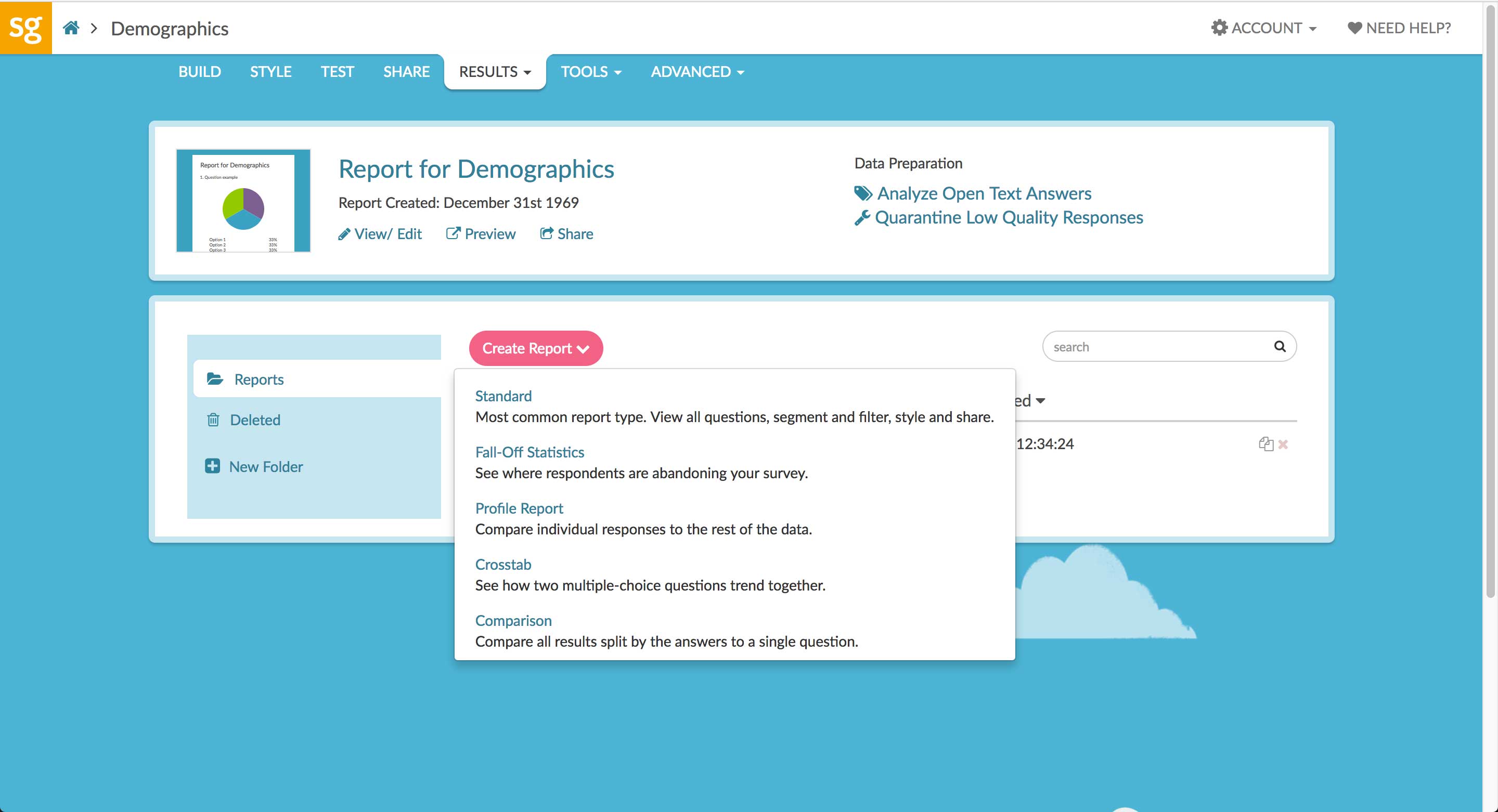Expand the Create Report dropdown chevron

click(584, 349)
